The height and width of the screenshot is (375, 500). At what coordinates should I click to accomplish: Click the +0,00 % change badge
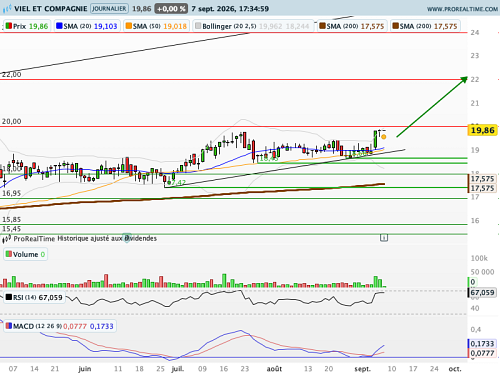[171, 9]
